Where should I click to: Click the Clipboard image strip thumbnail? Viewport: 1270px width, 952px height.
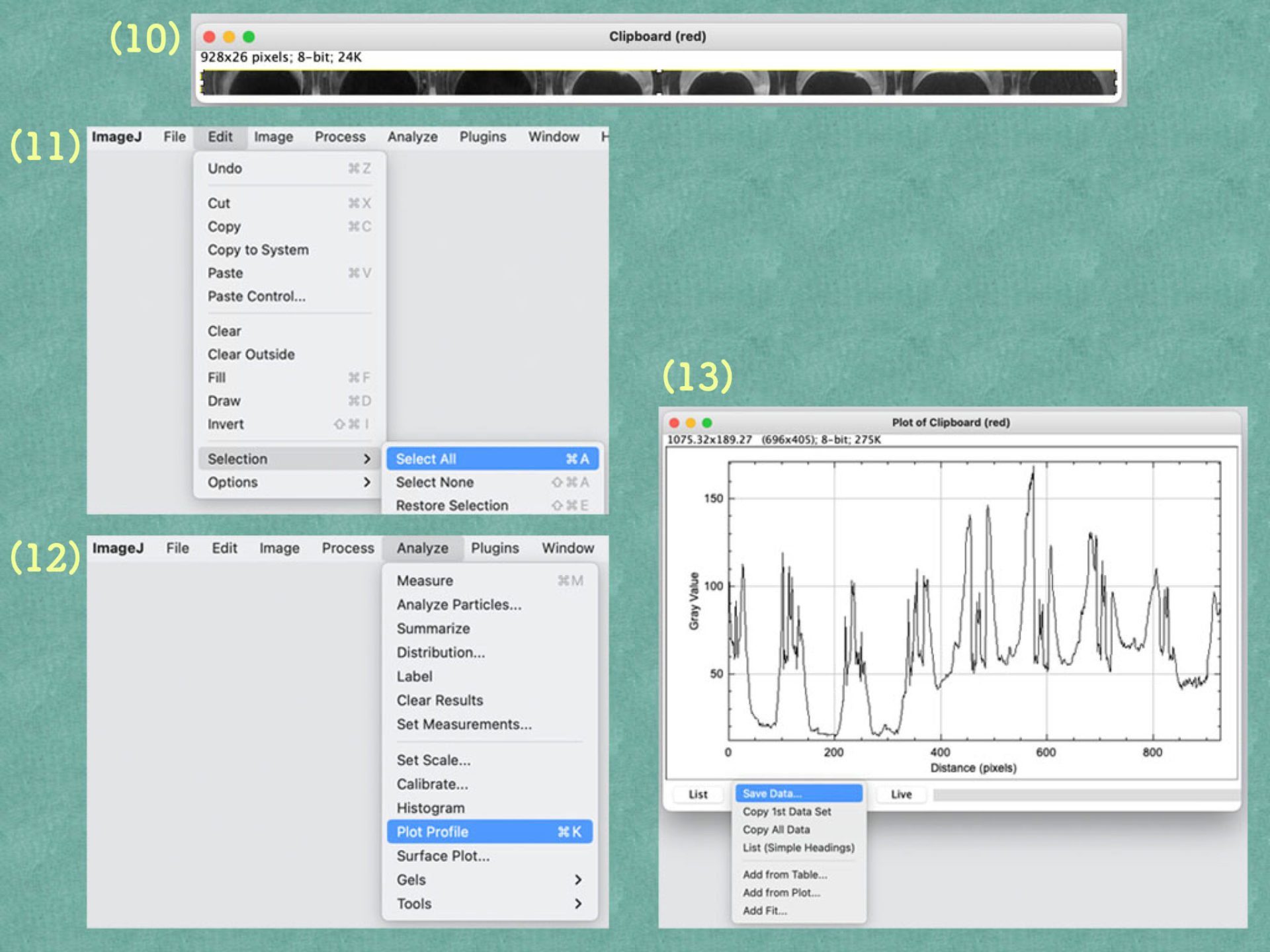[x=658, y=83]
